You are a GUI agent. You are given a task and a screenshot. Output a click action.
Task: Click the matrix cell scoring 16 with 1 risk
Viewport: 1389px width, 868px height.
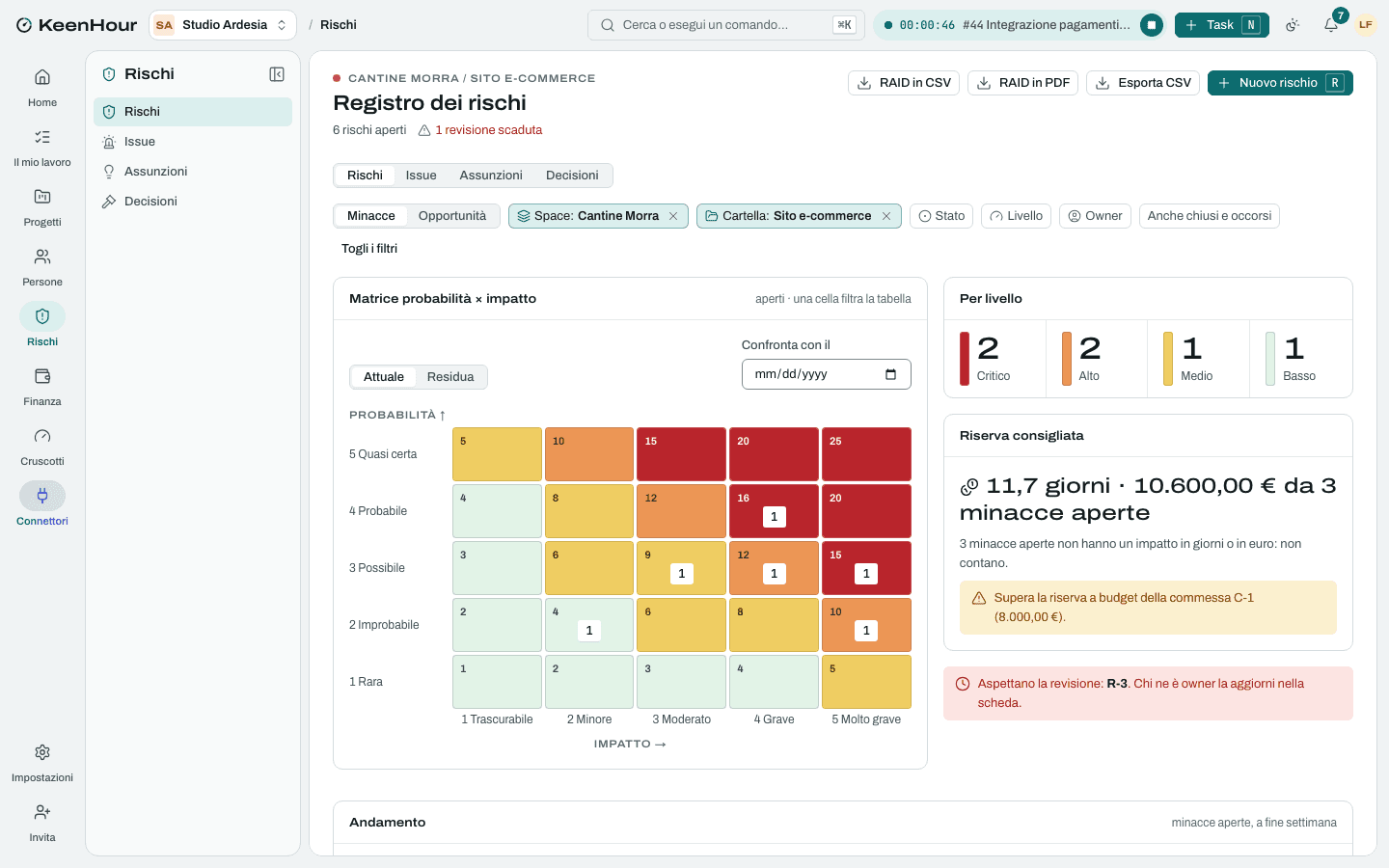point(774,511)
